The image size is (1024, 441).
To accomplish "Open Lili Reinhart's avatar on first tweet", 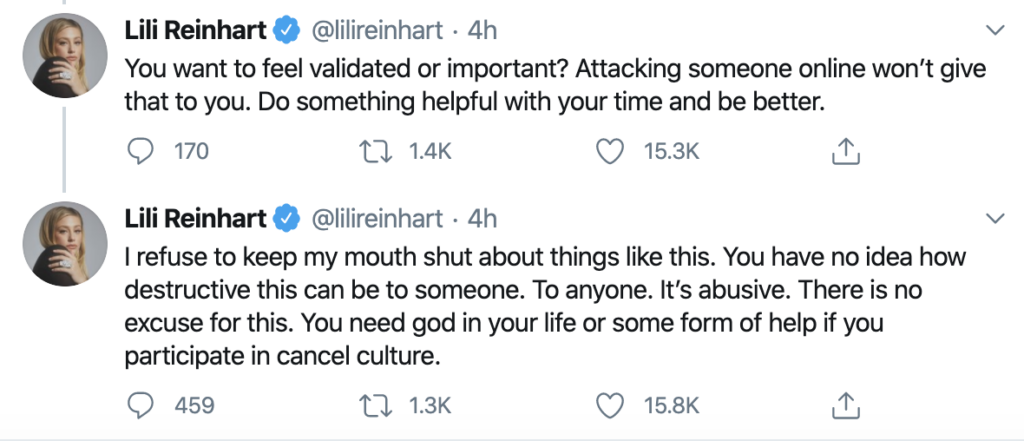I will click(x=65, y=55).
